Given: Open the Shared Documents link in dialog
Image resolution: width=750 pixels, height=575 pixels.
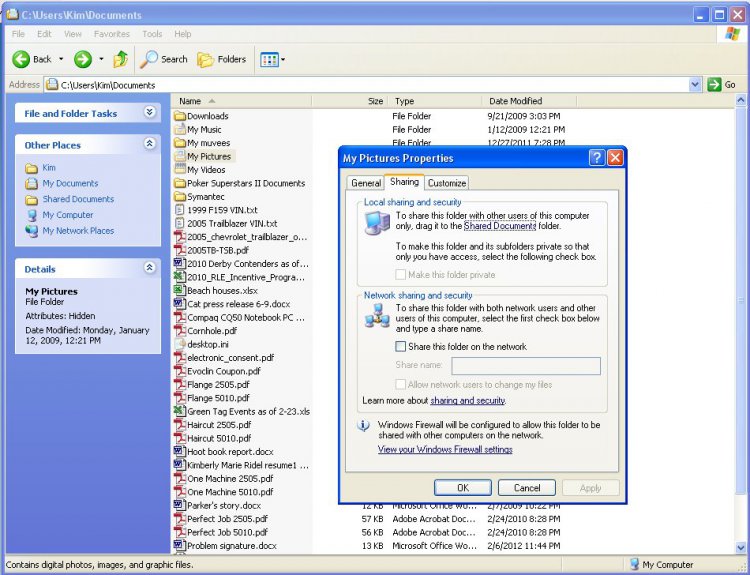Looking at the screenshot, I should [500, 226].
